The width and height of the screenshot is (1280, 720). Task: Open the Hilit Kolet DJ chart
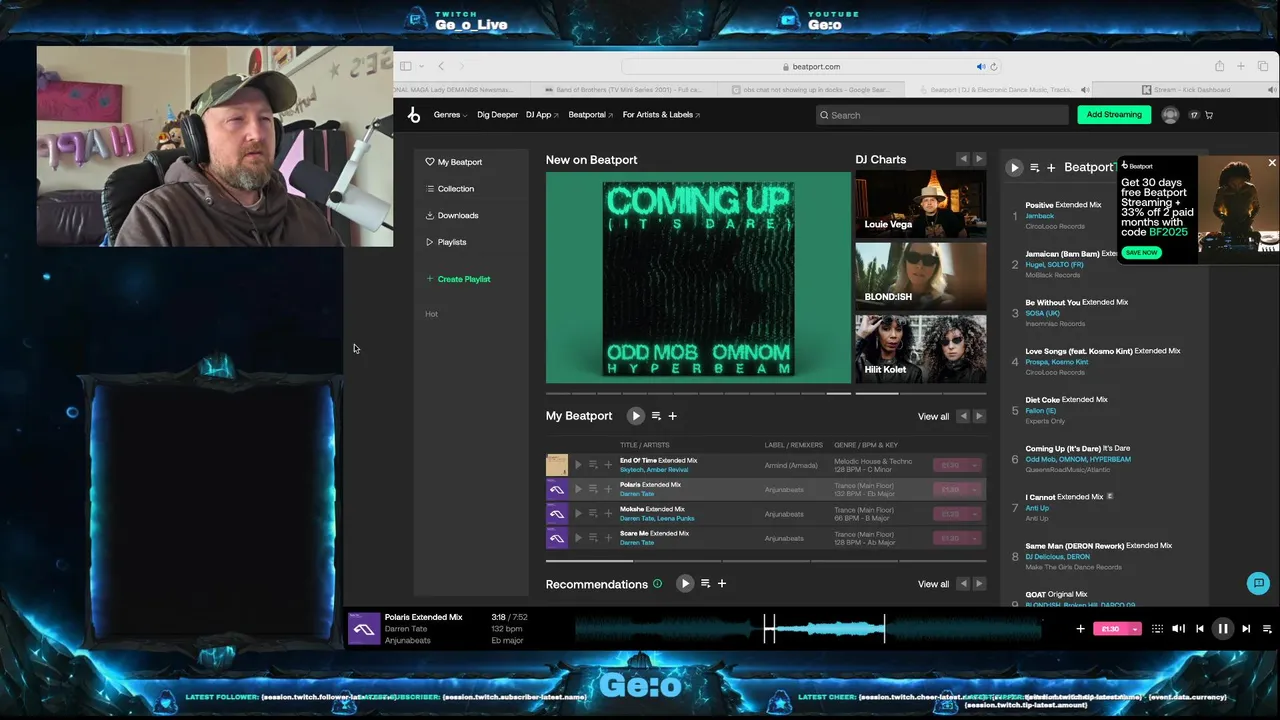tap(920, 348)
